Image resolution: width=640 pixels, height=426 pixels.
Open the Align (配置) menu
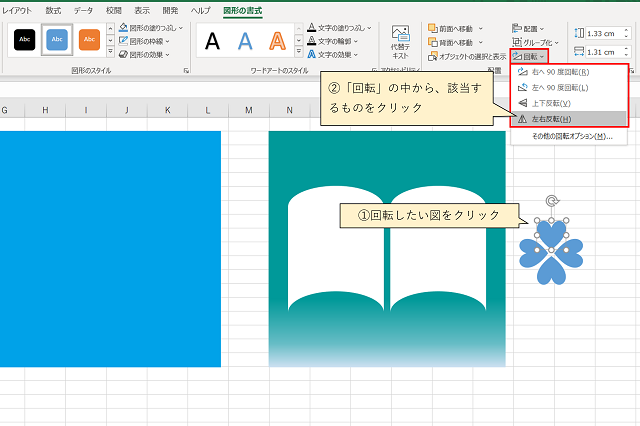pos(528,29)
